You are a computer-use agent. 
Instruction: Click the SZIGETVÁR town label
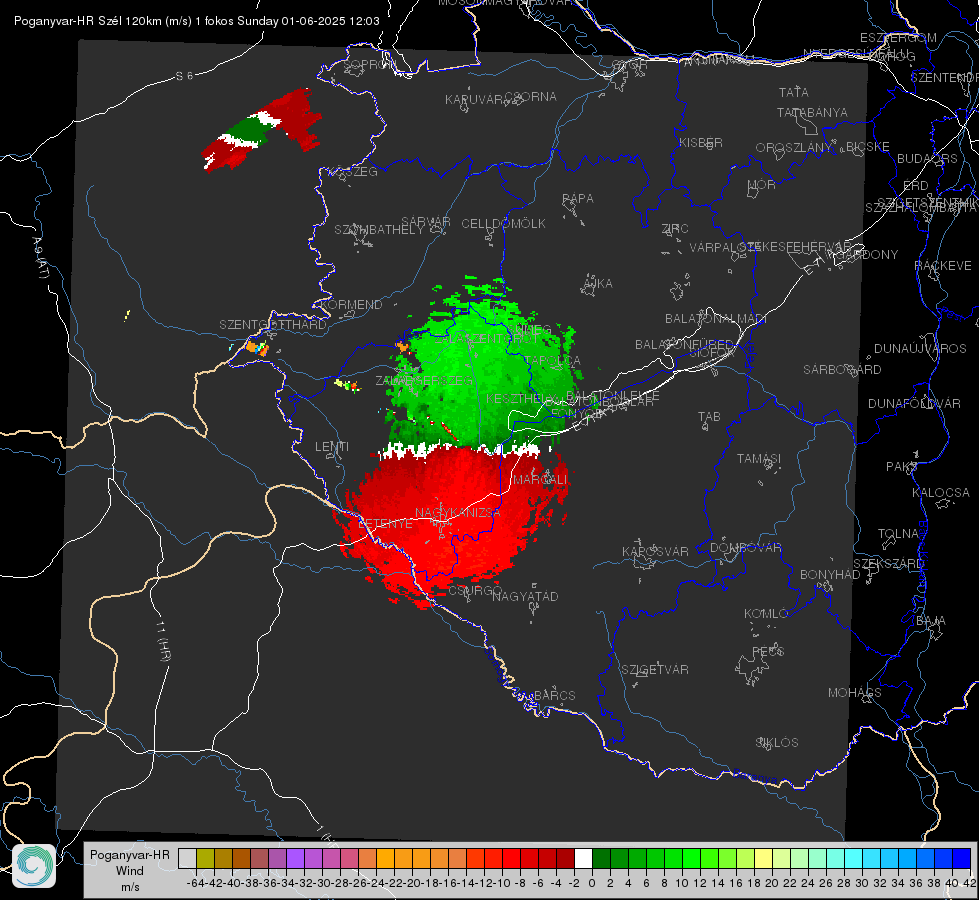[655, 670]
